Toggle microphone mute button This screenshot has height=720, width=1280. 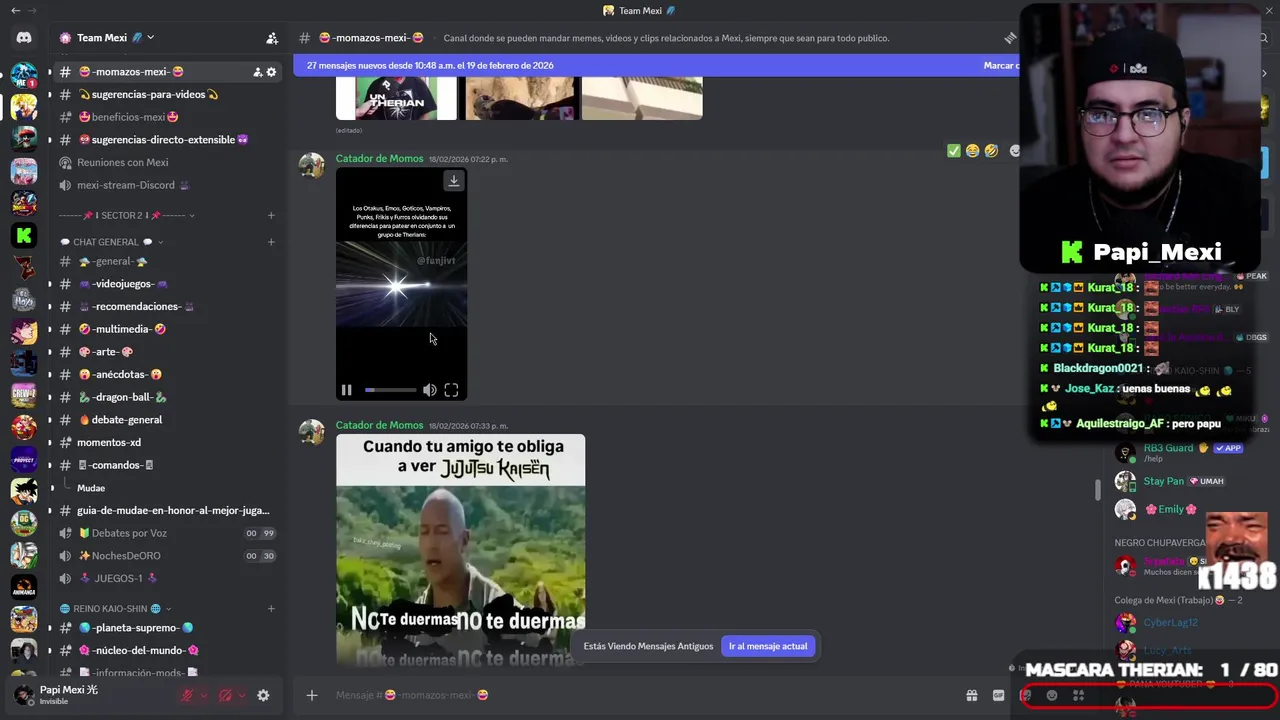click(x=187, y=695)
